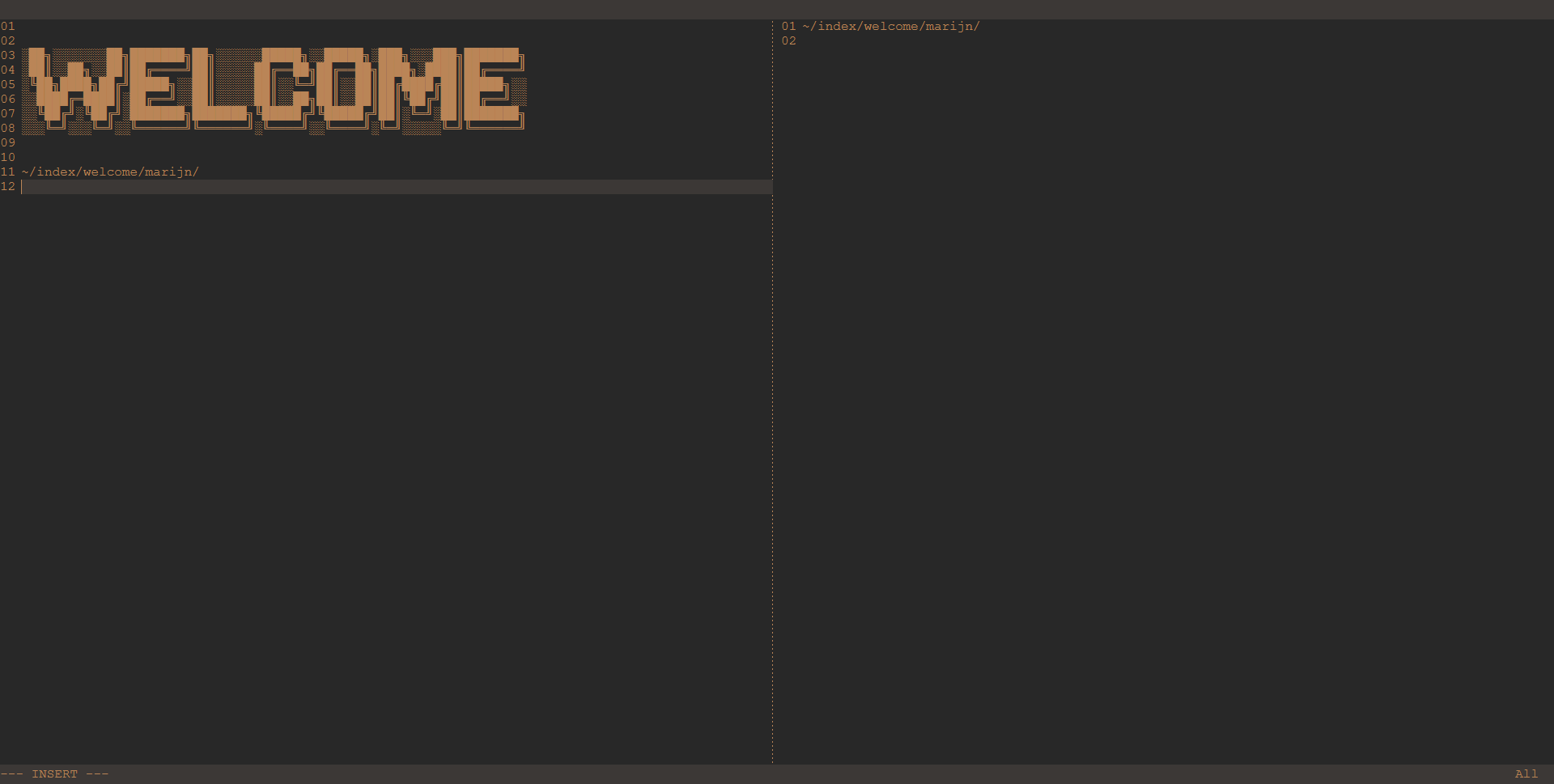Click the INSERT mode indicator in status bar
1554x784 pixels.
pyautogui.click(x=54, y=774)
